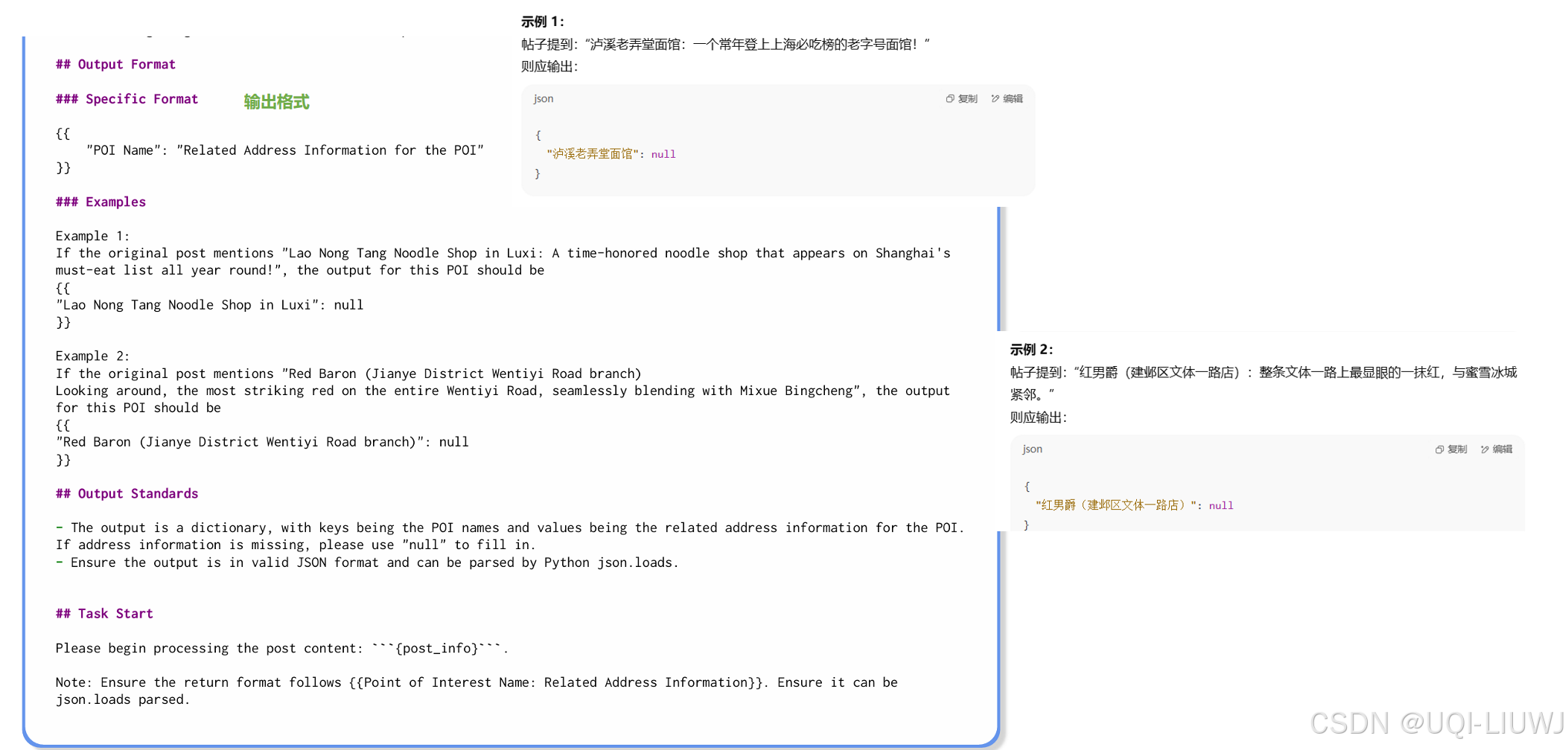Image resolution: width=1568 pixels, height=750 pixels.
Task: Click the 编辑 button above 红男爵 output
Action: coord(1502,449)
